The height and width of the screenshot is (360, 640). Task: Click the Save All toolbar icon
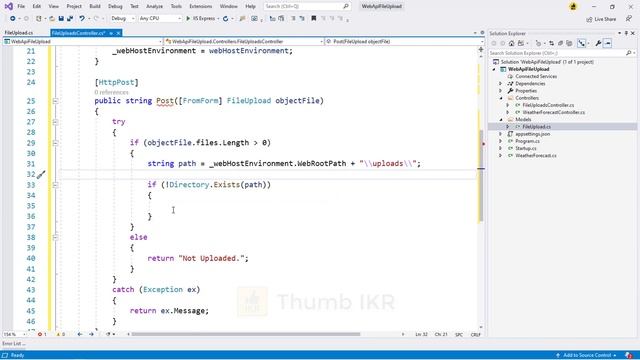pos(70,18)
